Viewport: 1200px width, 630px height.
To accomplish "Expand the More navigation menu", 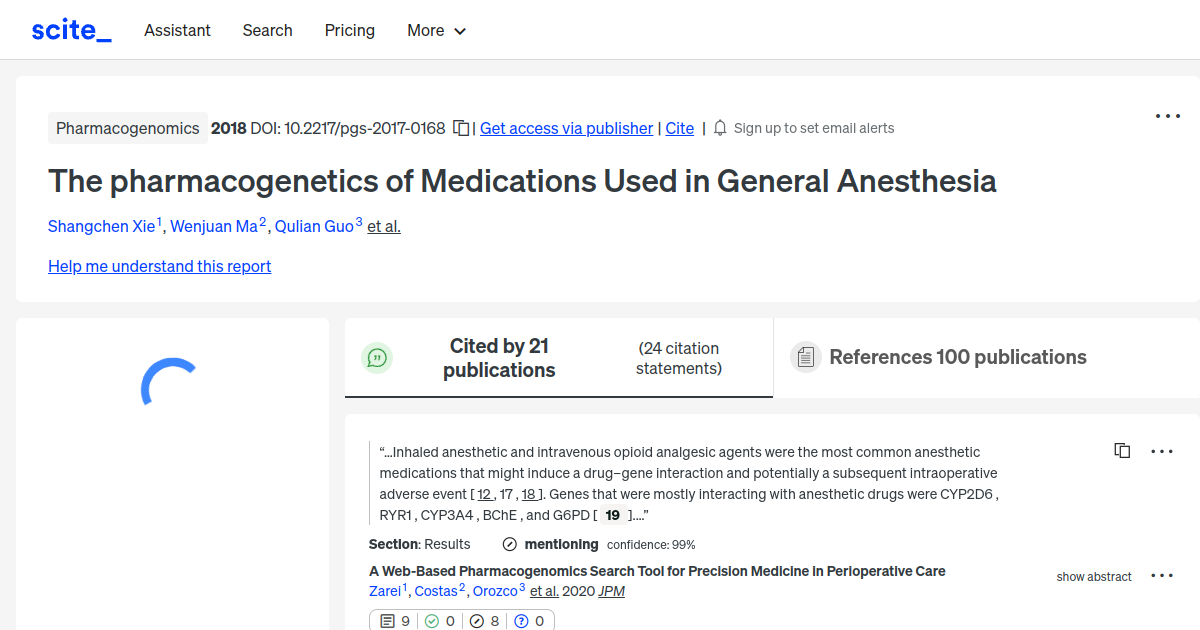I will click(x=436, y=31).
